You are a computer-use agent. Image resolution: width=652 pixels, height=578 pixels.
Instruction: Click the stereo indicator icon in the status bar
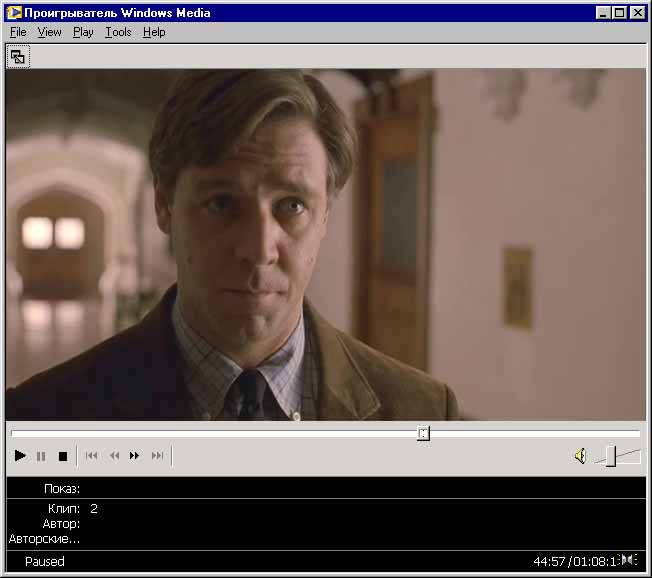tap(628, 560)
